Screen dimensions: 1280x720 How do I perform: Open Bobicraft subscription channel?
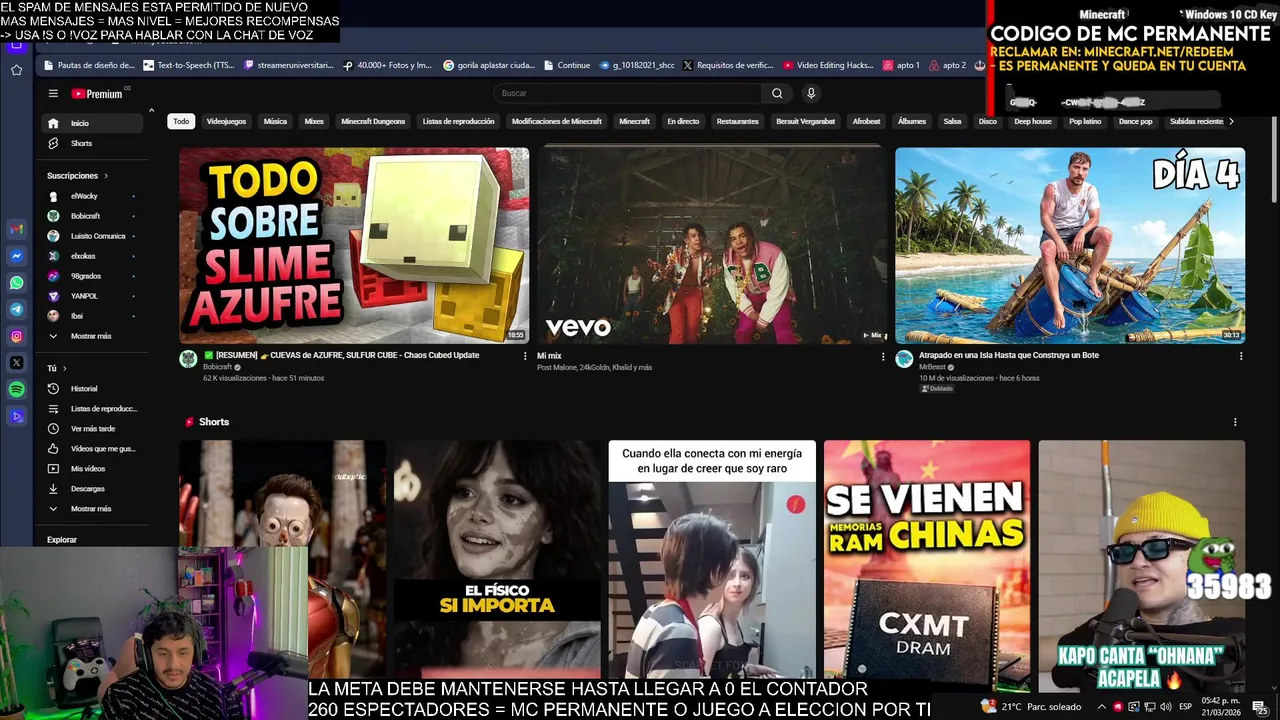tap(92, 216)
